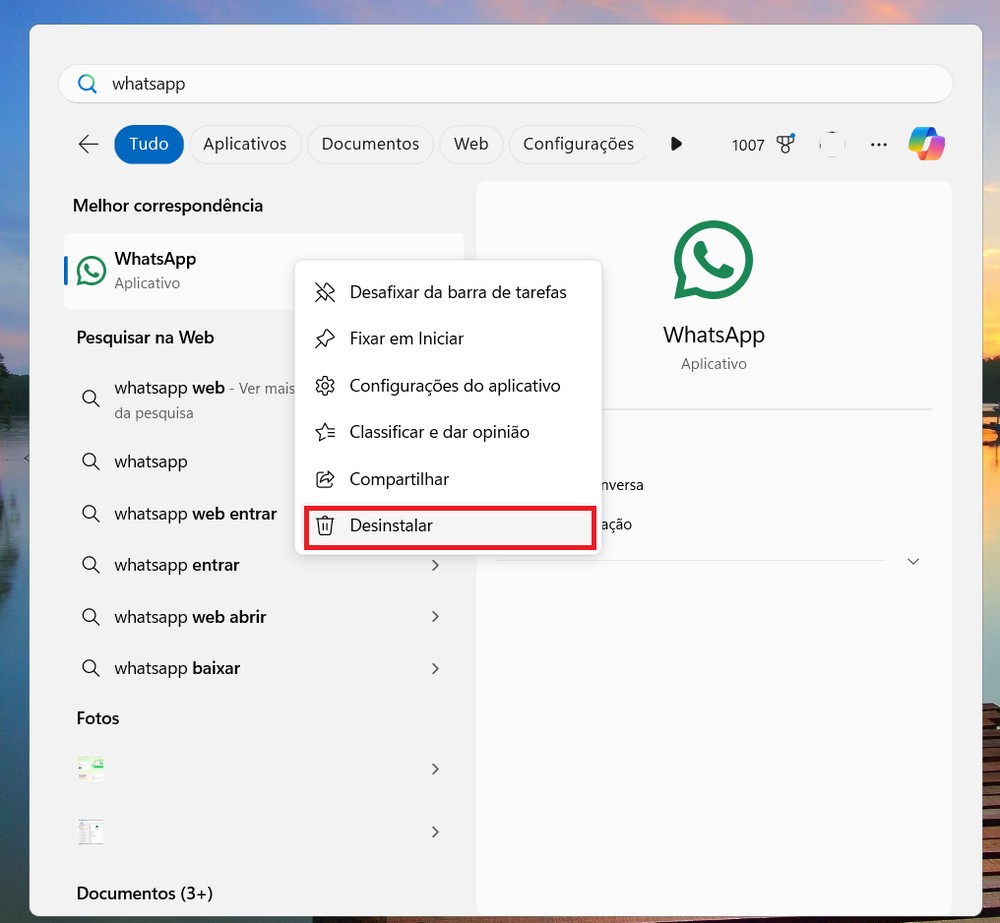The height and width of the screenshot is (923, 1000).
Task: Select Compartilhar from the context menu
Action: [448, 479]
